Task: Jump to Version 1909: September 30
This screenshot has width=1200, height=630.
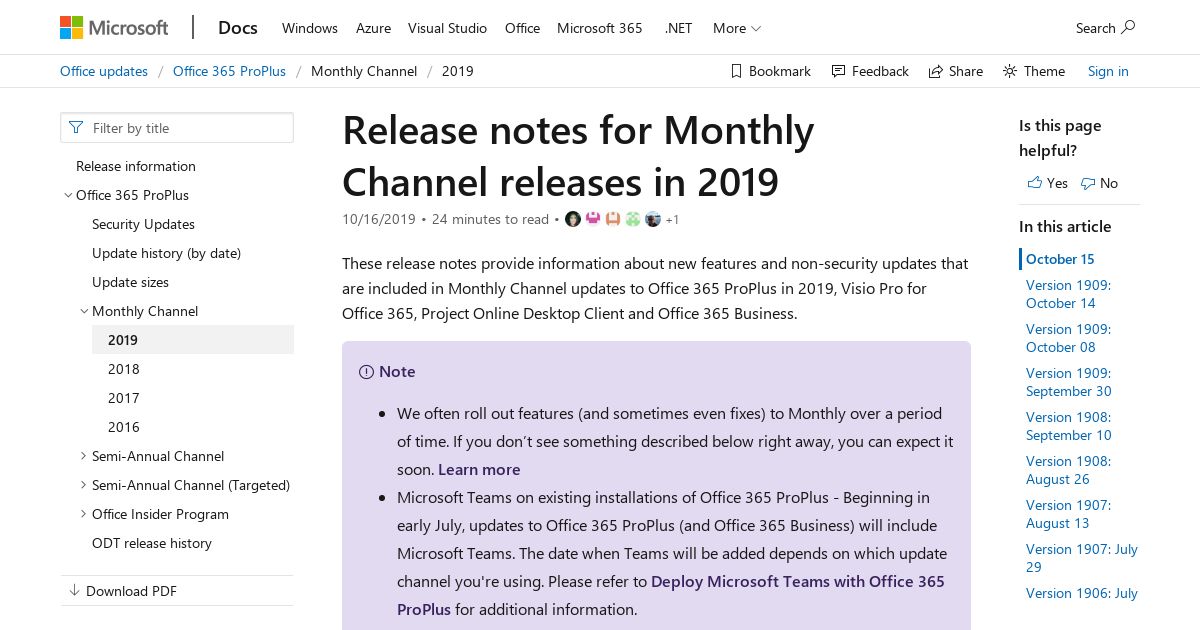Action: (1069, 382)
